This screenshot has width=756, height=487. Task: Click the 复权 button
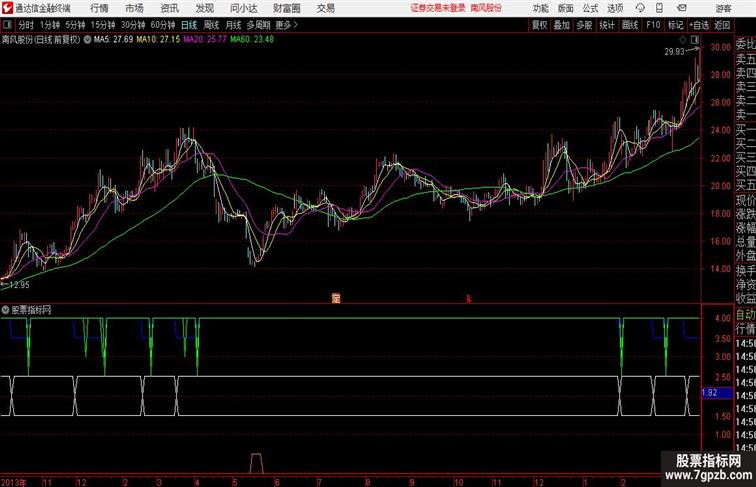point(539,25)
